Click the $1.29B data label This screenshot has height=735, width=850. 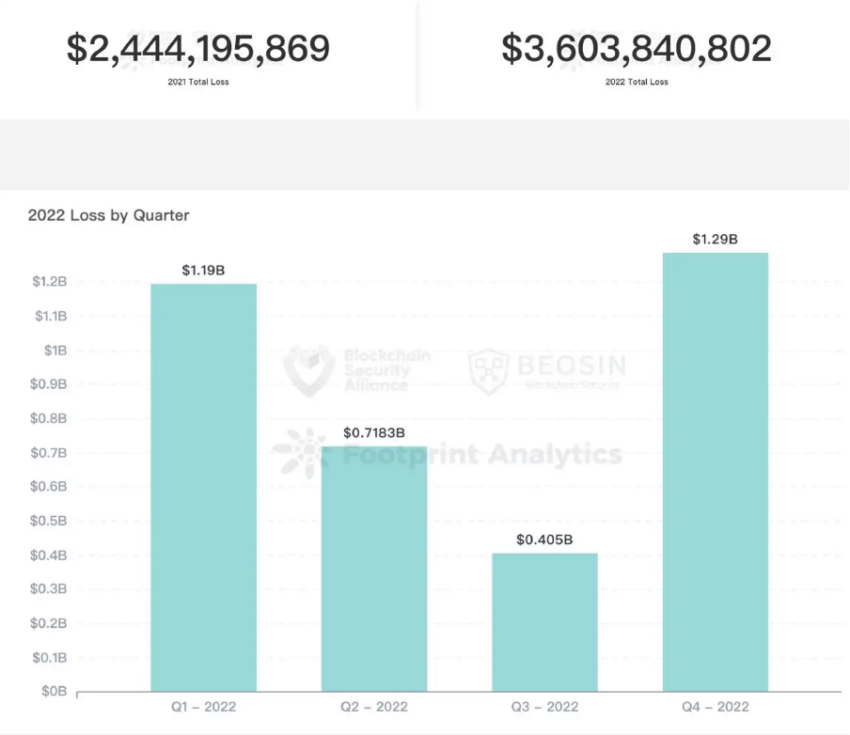716,239
